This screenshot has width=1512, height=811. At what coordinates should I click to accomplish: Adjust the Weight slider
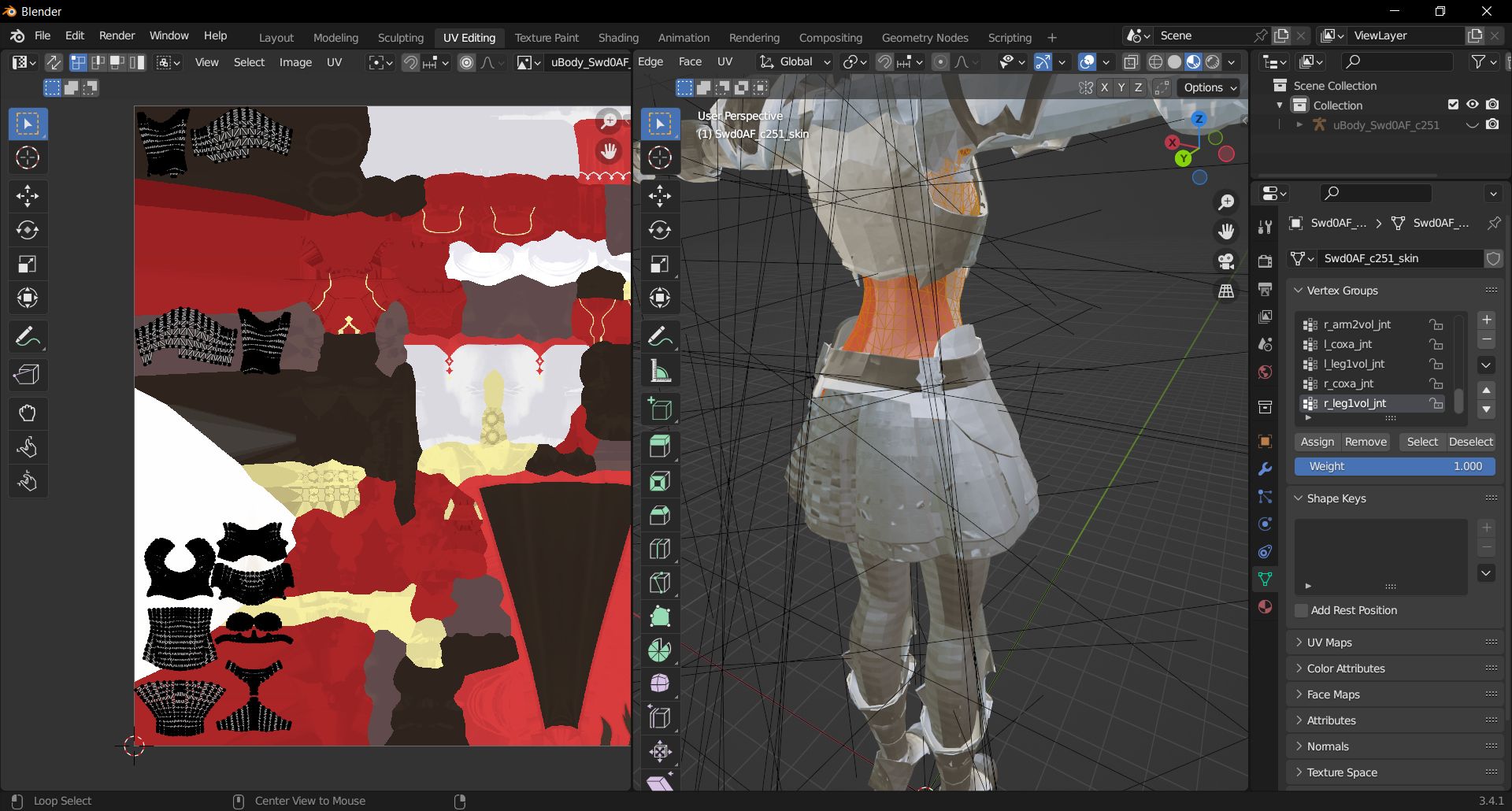click(x=1395, y=466)
